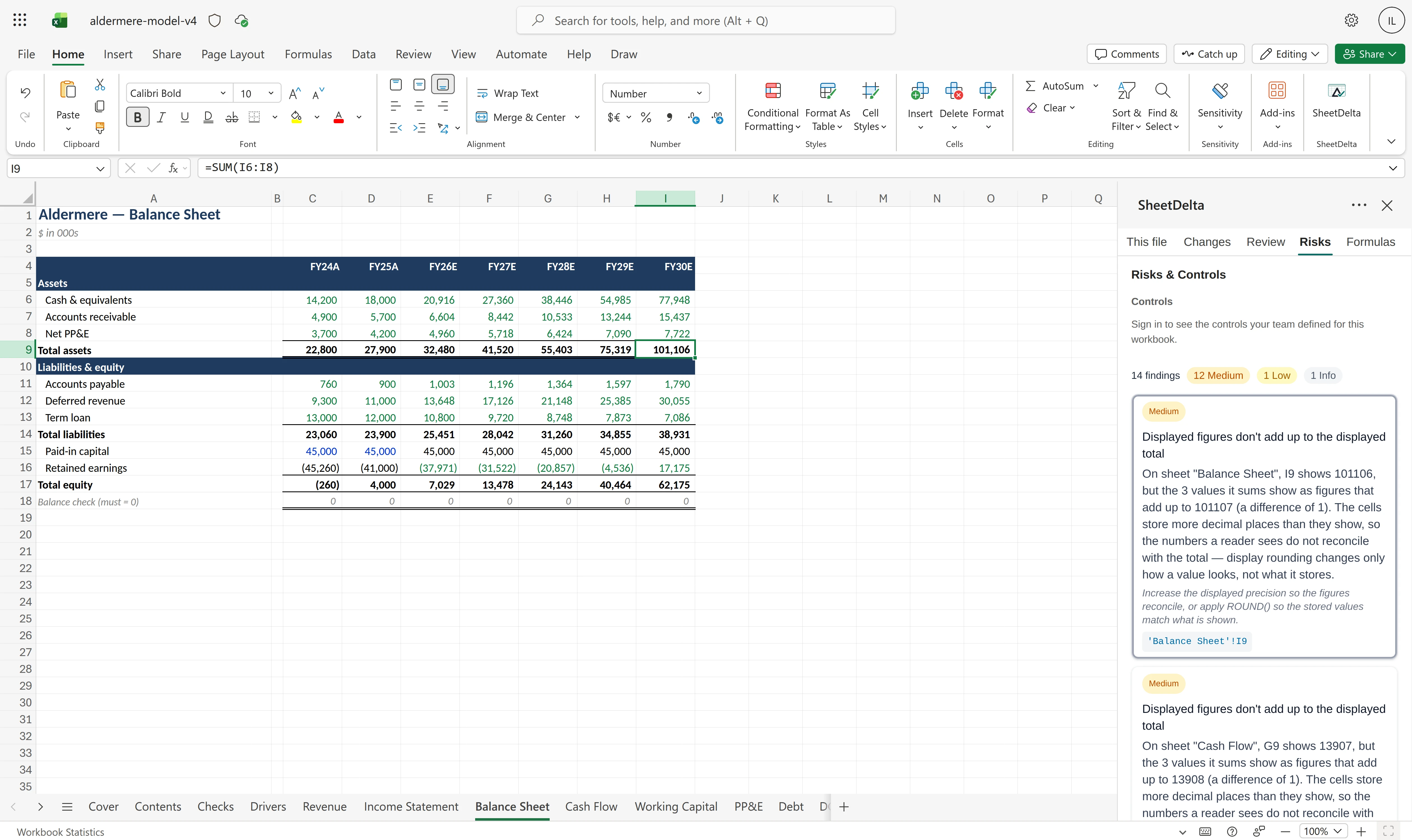Click the formula bar input
The width and height of the screenshot is (1412, 840).
point(793,168)
